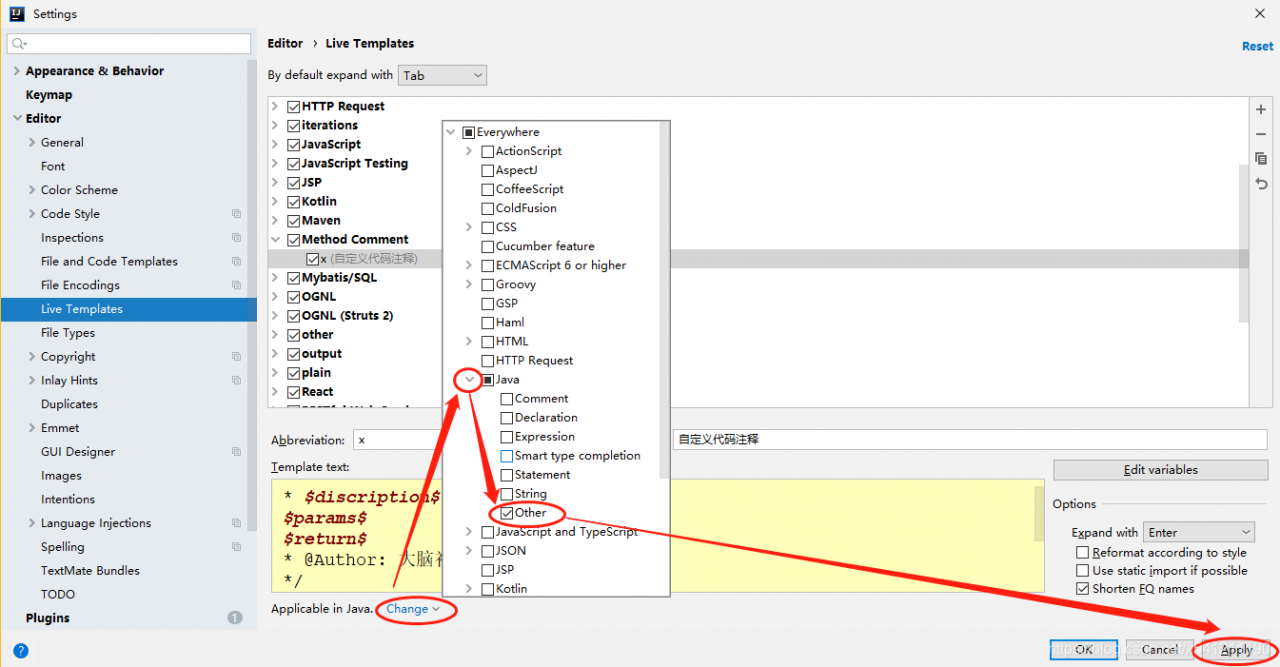
Task: Expand the JavaScript and TypeScript context node
Action: [469, 532]
